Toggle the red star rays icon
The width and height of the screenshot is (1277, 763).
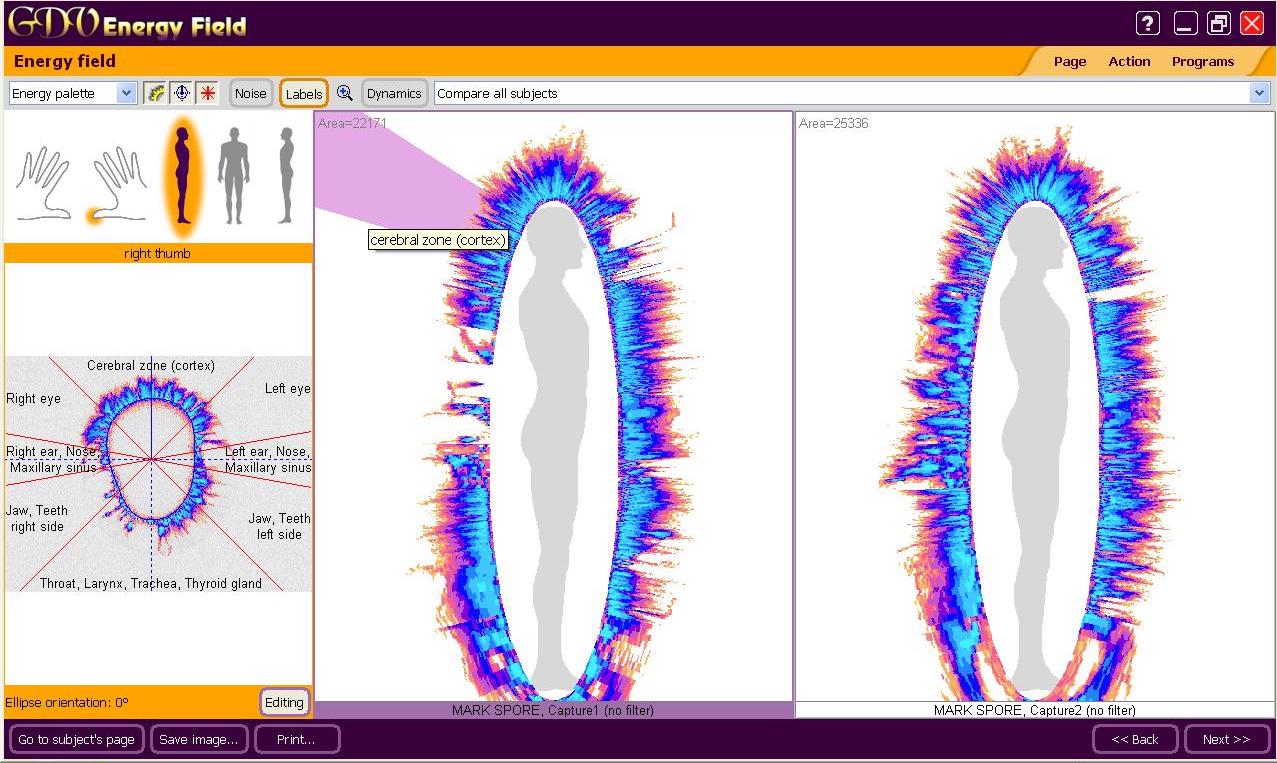207,93
